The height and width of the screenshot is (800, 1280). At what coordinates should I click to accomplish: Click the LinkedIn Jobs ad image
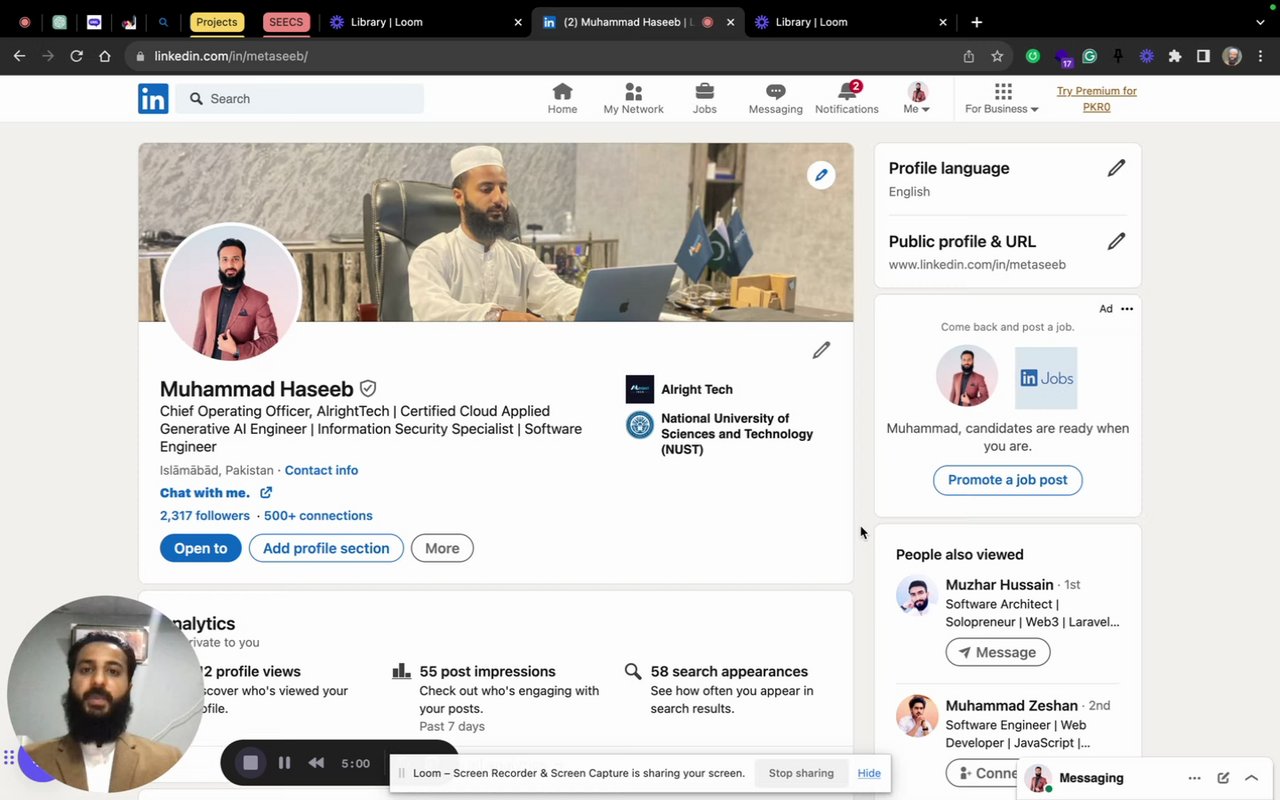click(x=1046, y=378)
